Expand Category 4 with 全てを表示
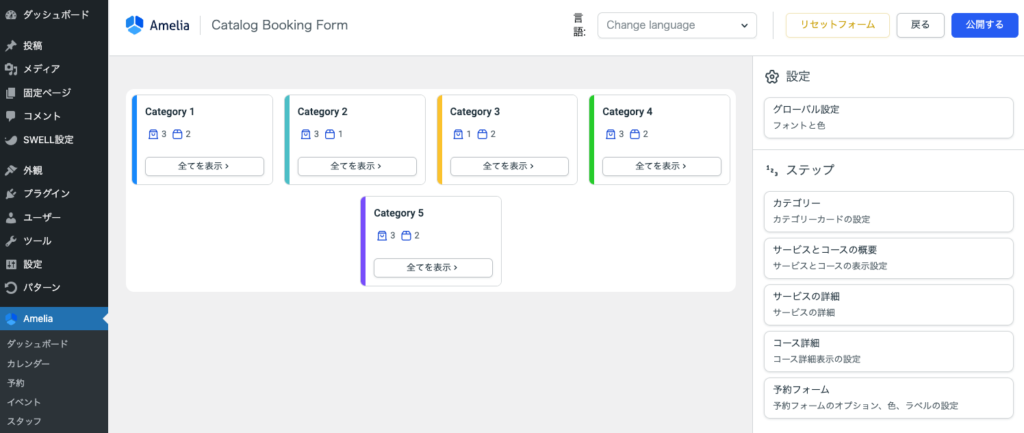 click(x=661, y=166)
